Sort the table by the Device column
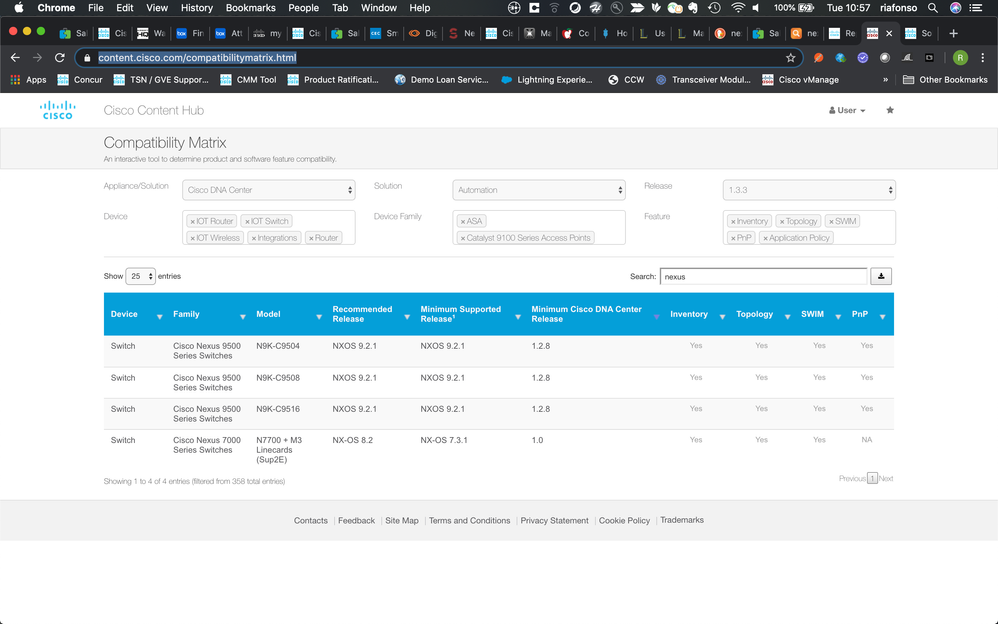Viewport: 998px width, 624px height. click(x=135, y=315)
